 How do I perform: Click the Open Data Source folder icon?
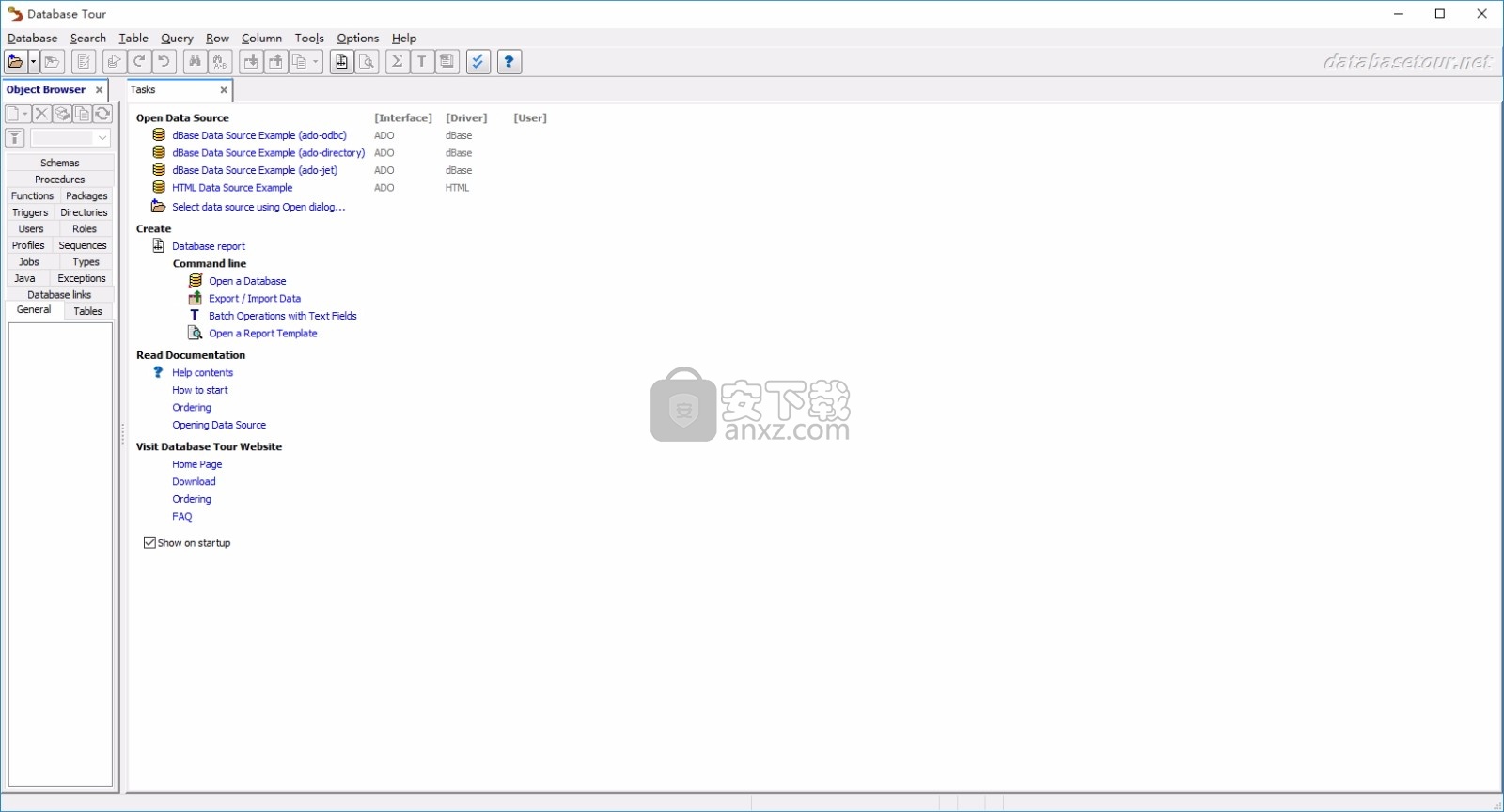pos(15,62)
